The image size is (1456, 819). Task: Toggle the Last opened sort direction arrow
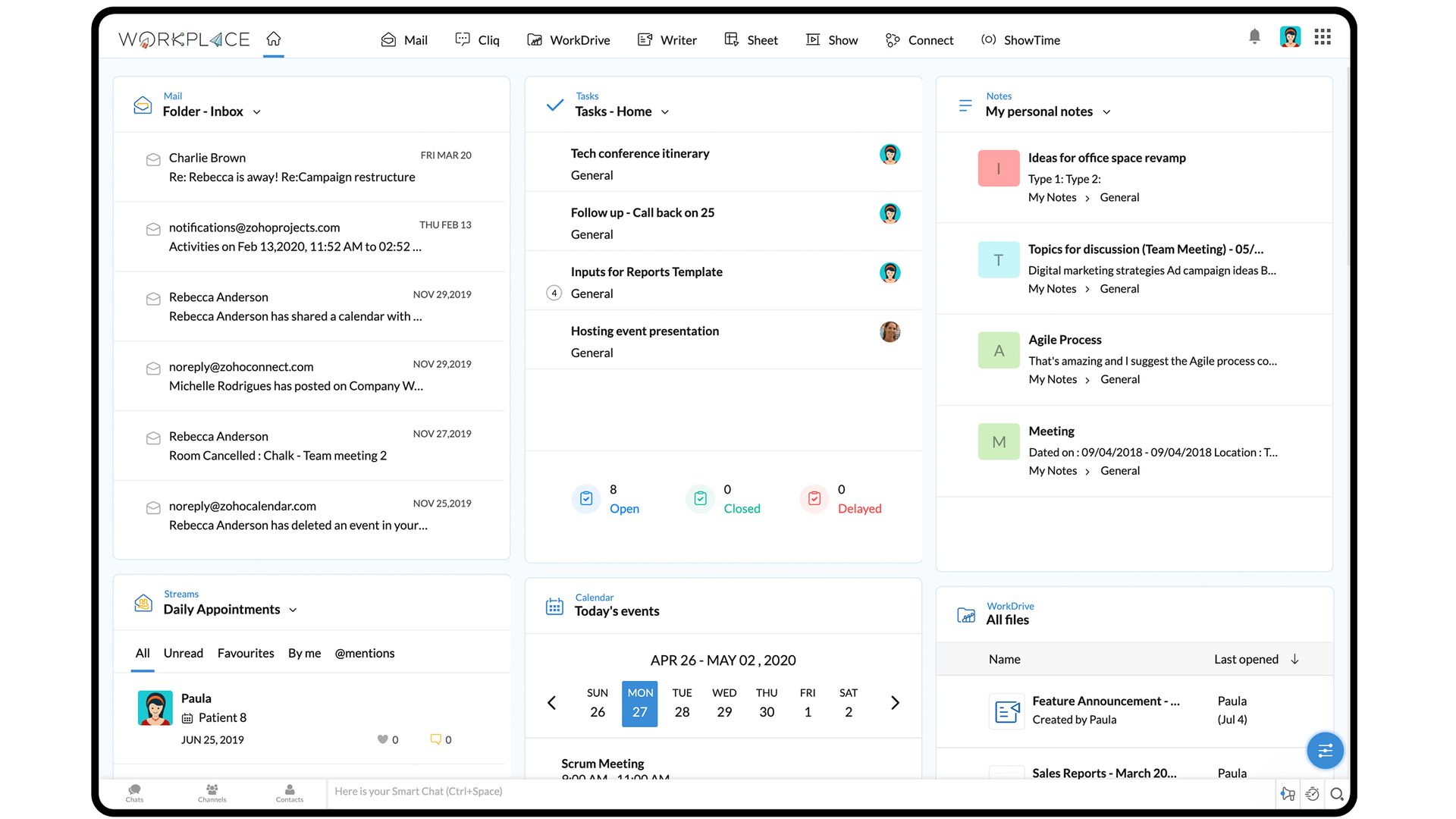tap(1295, 659)
